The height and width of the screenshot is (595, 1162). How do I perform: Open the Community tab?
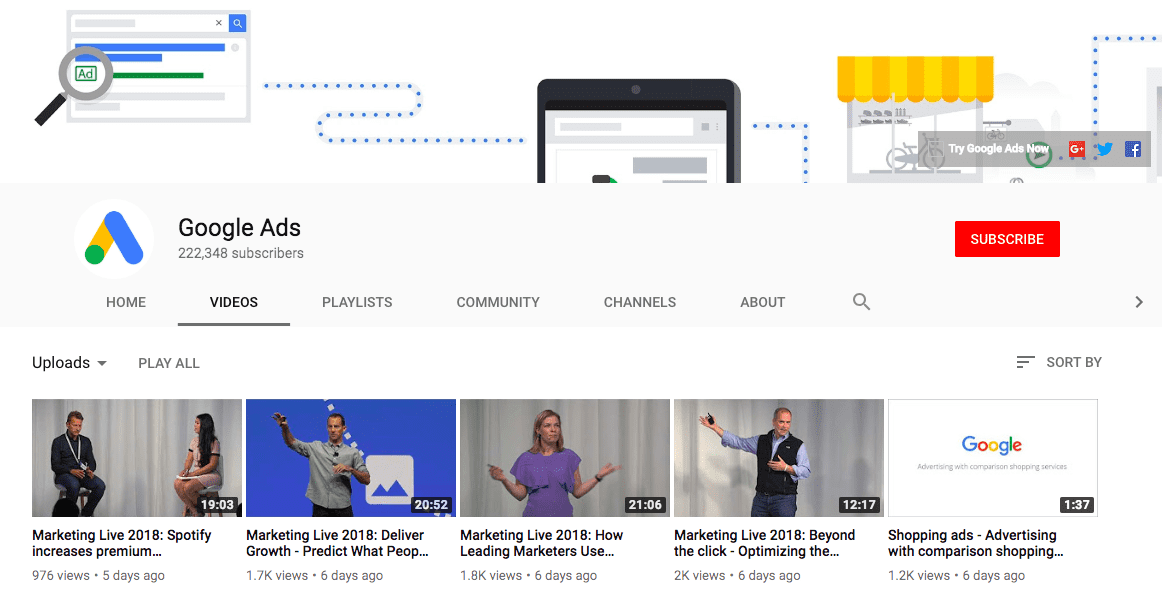(498, 302)
